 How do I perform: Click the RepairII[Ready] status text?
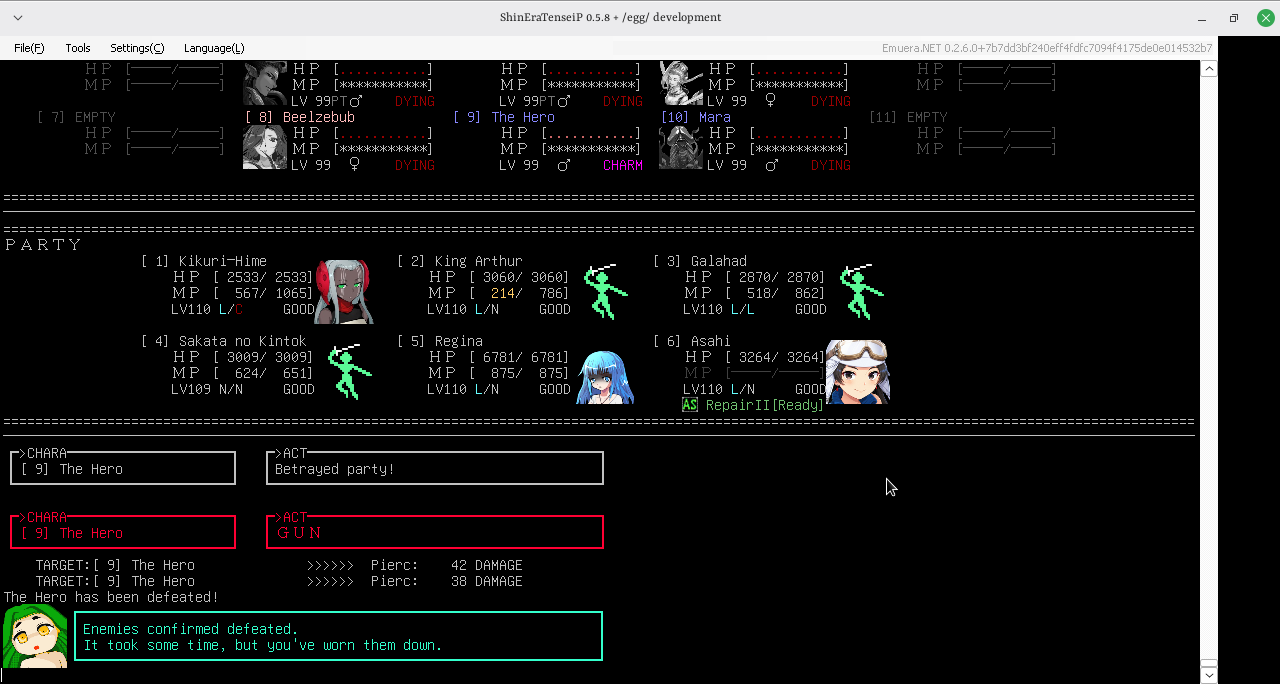pos(765,405)
